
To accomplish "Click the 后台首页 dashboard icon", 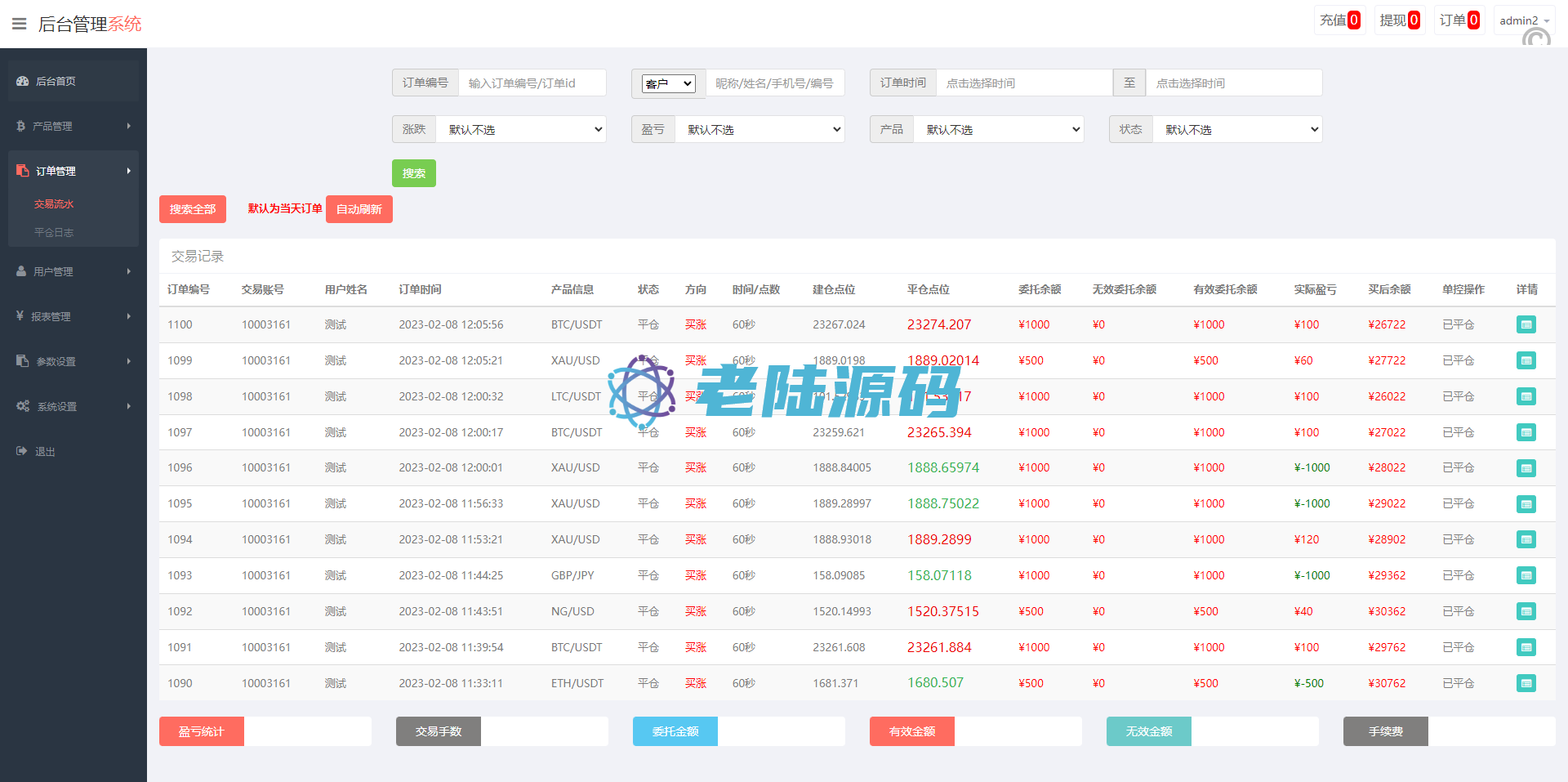I will (x=23, y=81).
